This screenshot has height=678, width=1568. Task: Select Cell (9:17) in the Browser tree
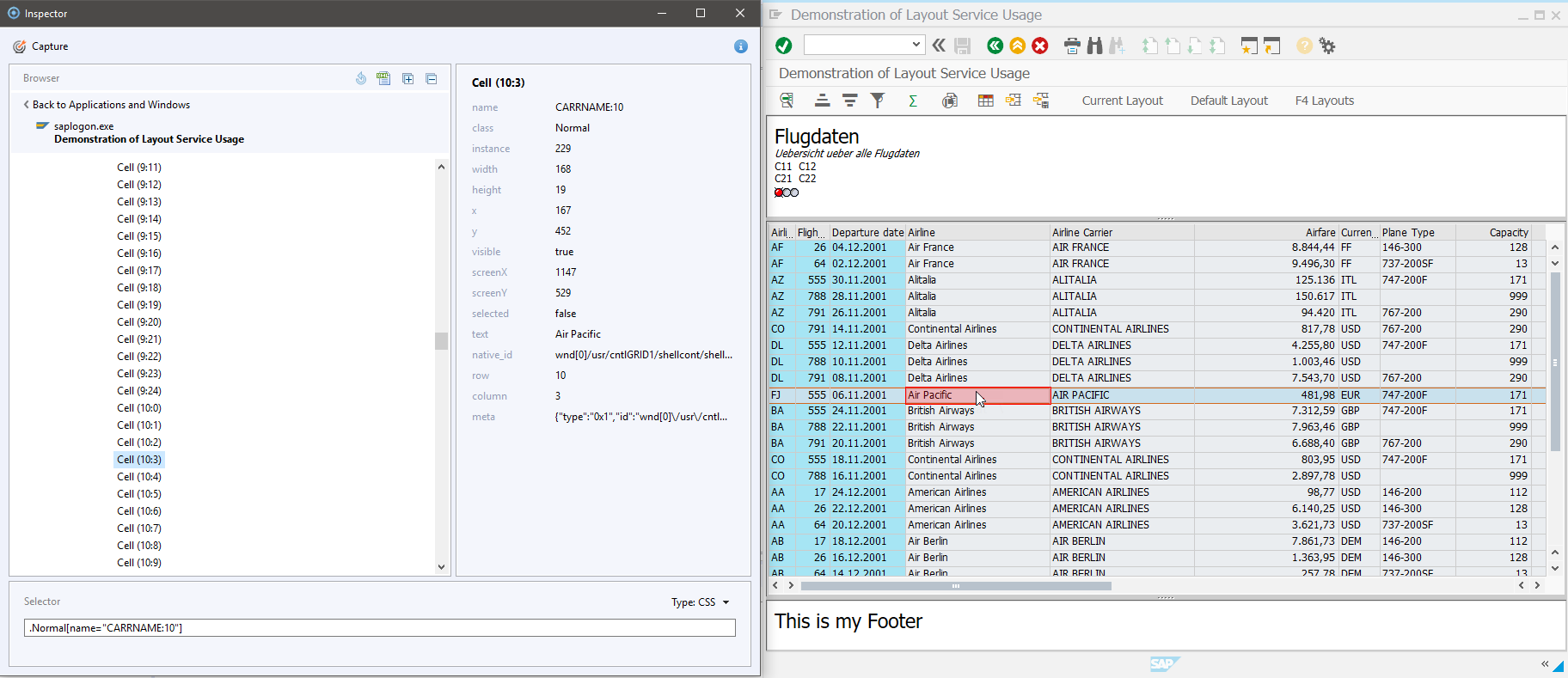[139, 271]
